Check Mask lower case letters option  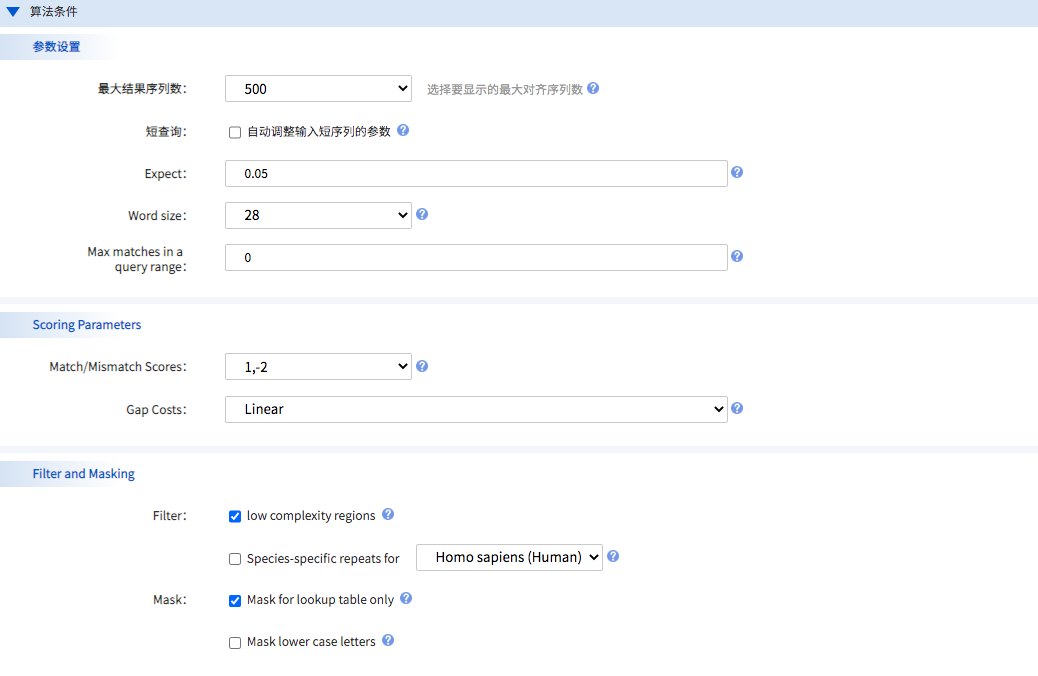click(235, 642)
